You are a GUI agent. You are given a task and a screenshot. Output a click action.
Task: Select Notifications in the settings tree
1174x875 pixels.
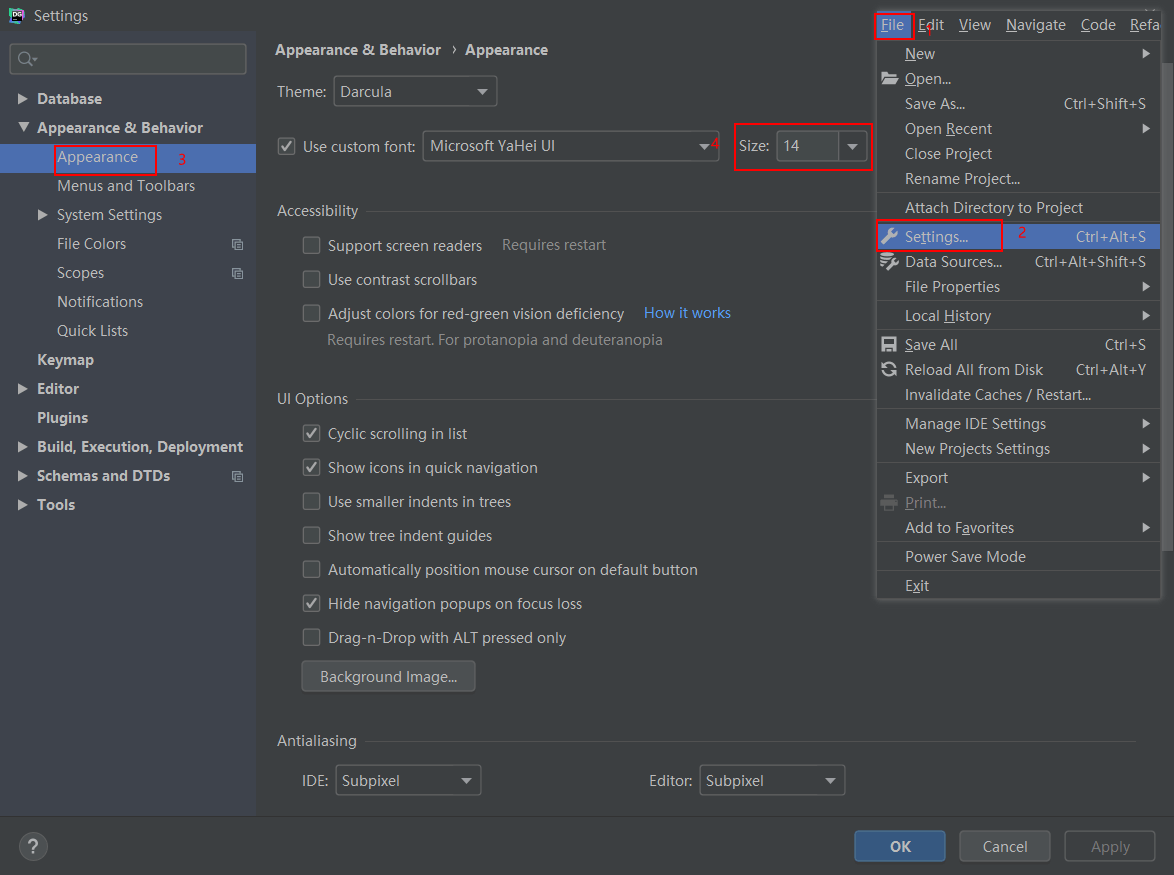click(100, 302)
